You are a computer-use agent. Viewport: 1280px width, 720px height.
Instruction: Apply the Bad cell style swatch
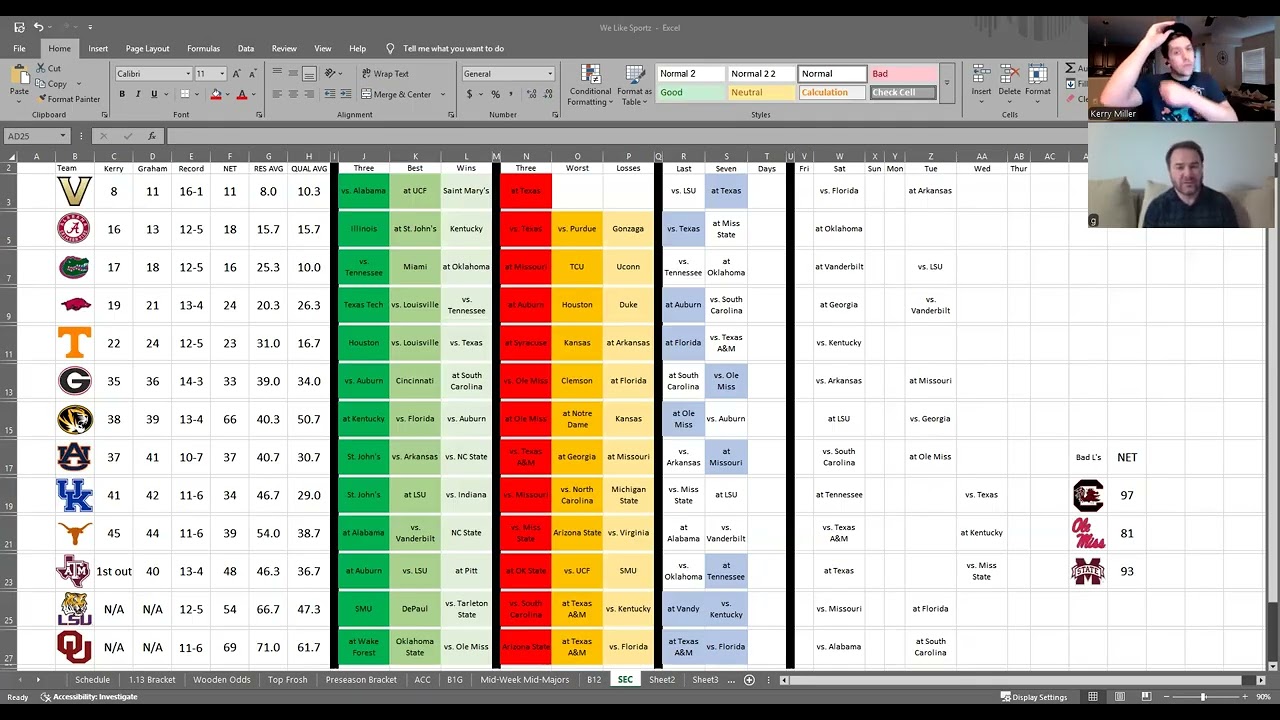pos(903,73)
